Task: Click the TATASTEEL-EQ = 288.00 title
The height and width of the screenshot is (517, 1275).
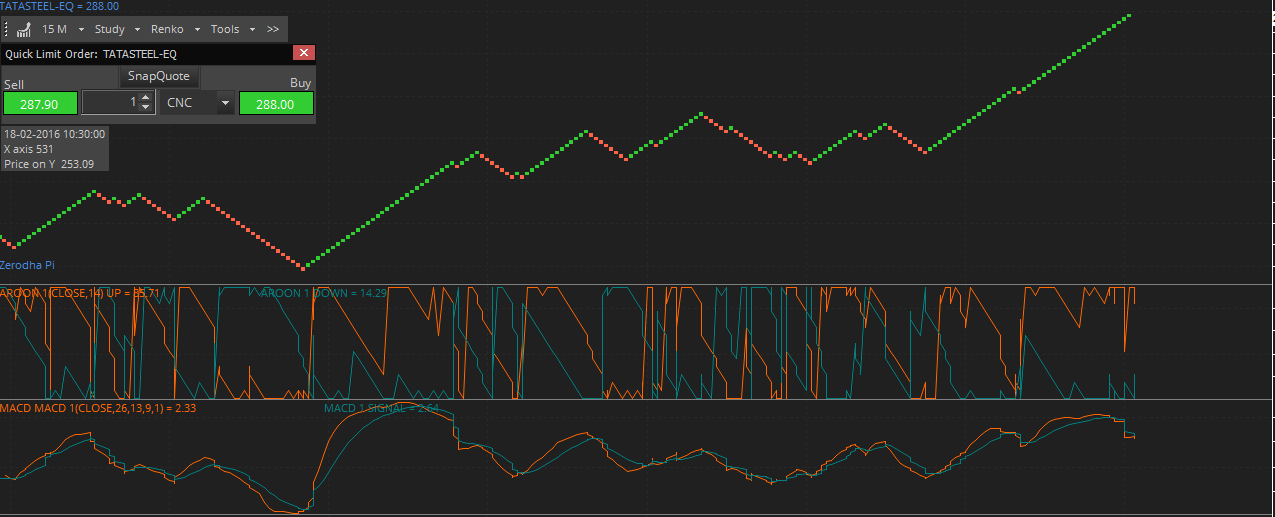Action: pos(59,6)
